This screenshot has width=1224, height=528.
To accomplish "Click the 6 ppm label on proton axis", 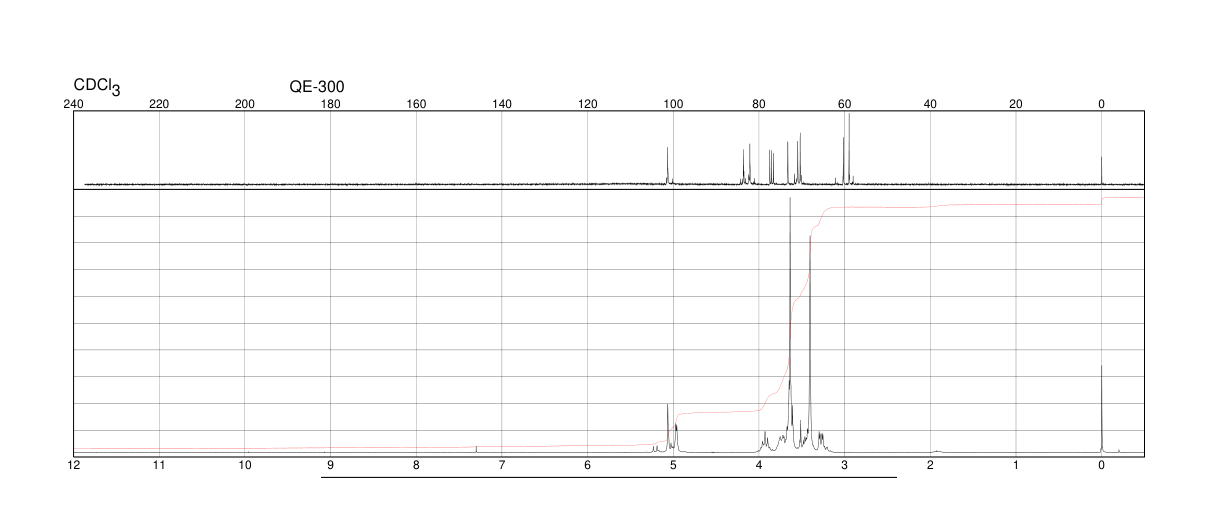I will tap(588, 465).
